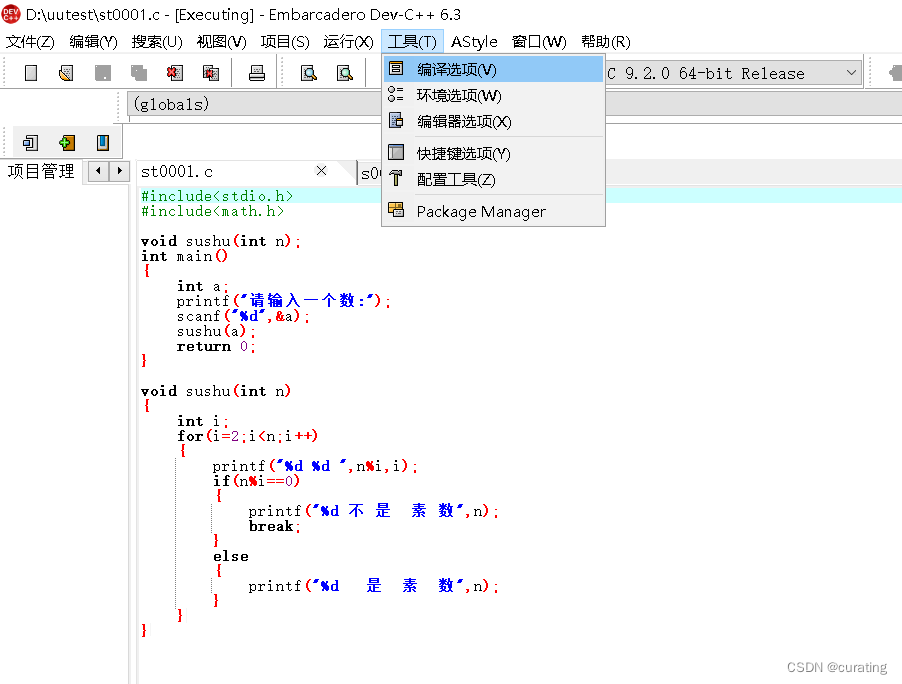This screenshot has height=684, width=902.
Task: Click the Dev-C++ logo in title bar
Action: click(11, 14)
